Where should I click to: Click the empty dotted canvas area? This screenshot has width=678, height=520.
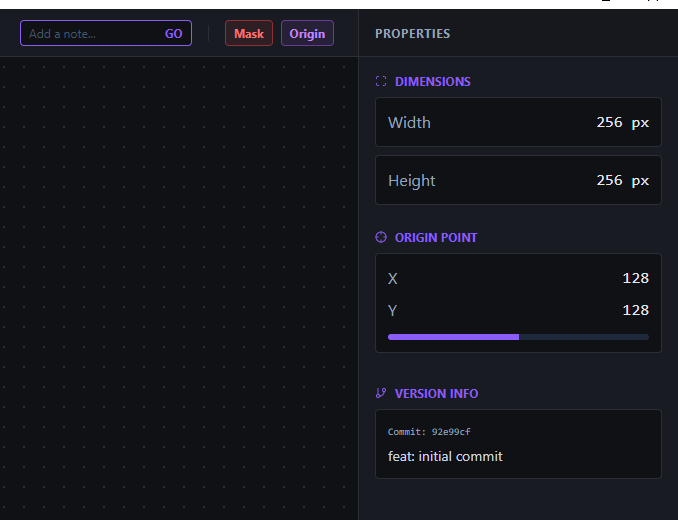click(180, 280)
